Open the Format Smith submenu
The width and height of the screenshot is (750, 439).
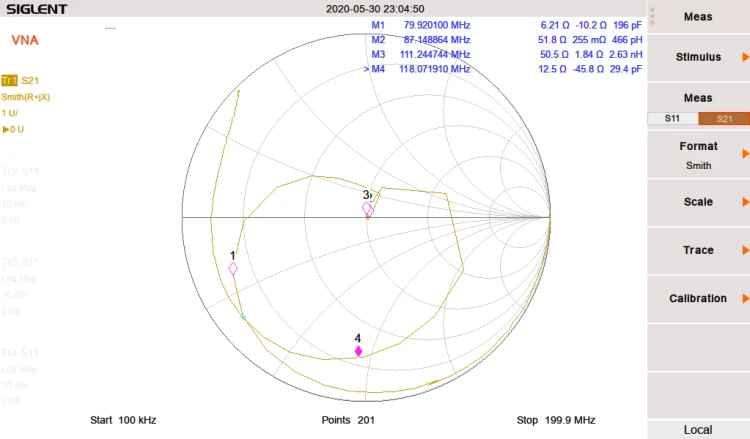[x=698, y=154]
